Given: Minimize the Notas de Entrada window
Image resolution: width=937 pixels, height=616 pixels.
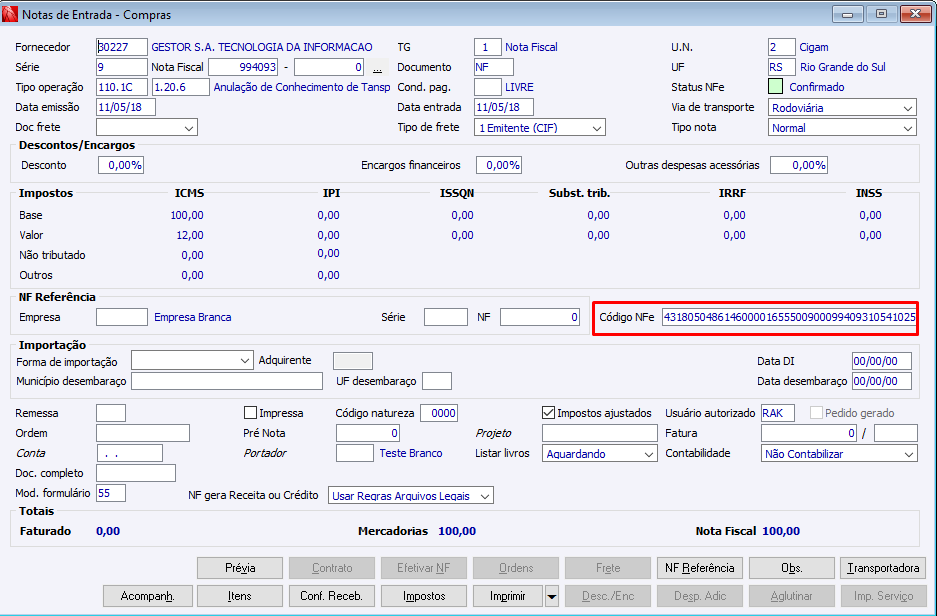Looking at the screenshot, I should pyautogui.click(x=847, y=14).
